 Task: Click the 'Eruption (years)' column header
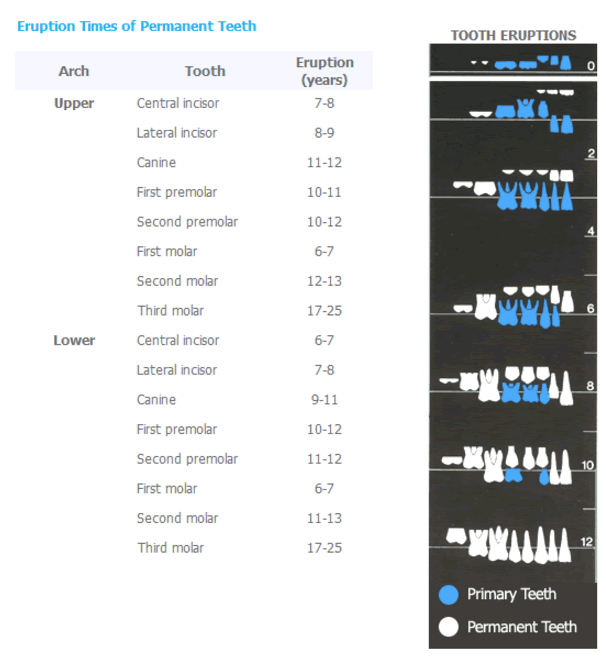tap(324, 71)
